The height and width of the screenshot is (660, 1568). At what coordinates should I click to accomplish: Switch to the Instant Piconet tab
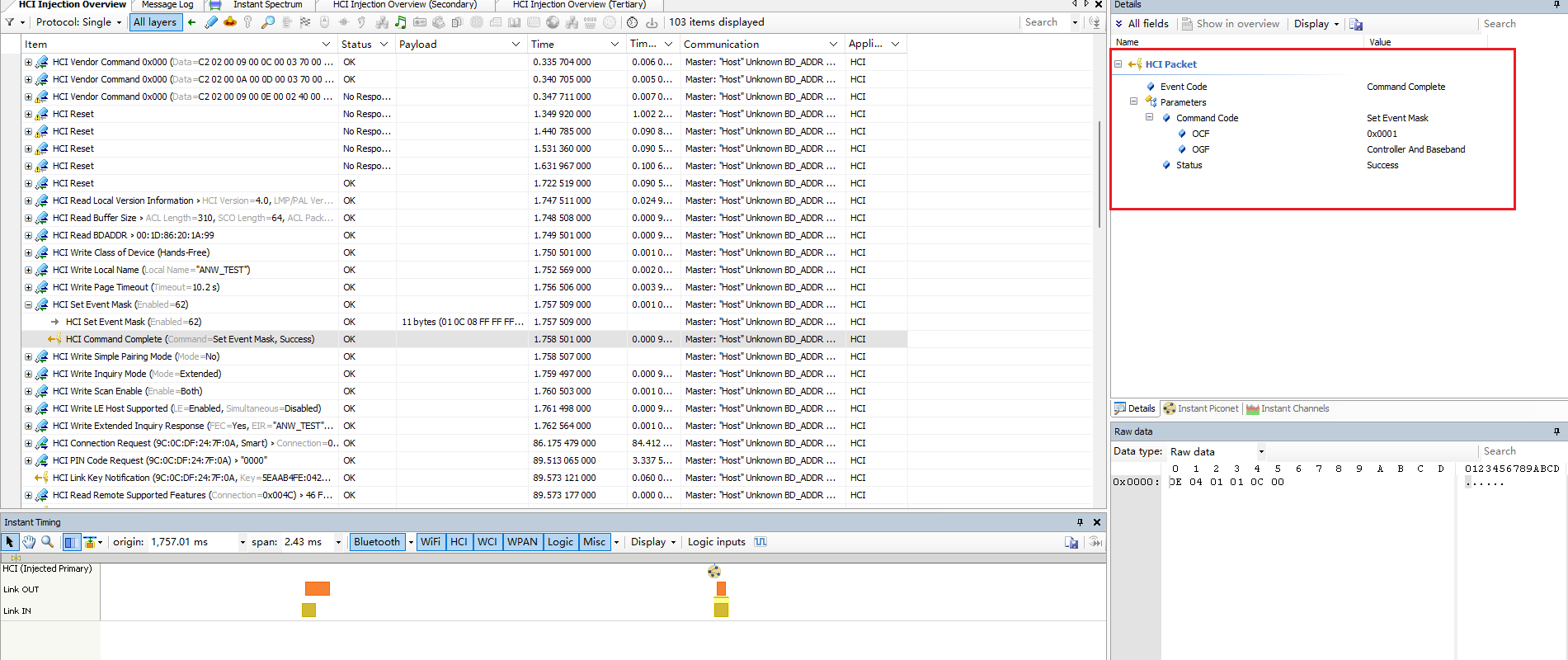click(x=1200, y=408)
